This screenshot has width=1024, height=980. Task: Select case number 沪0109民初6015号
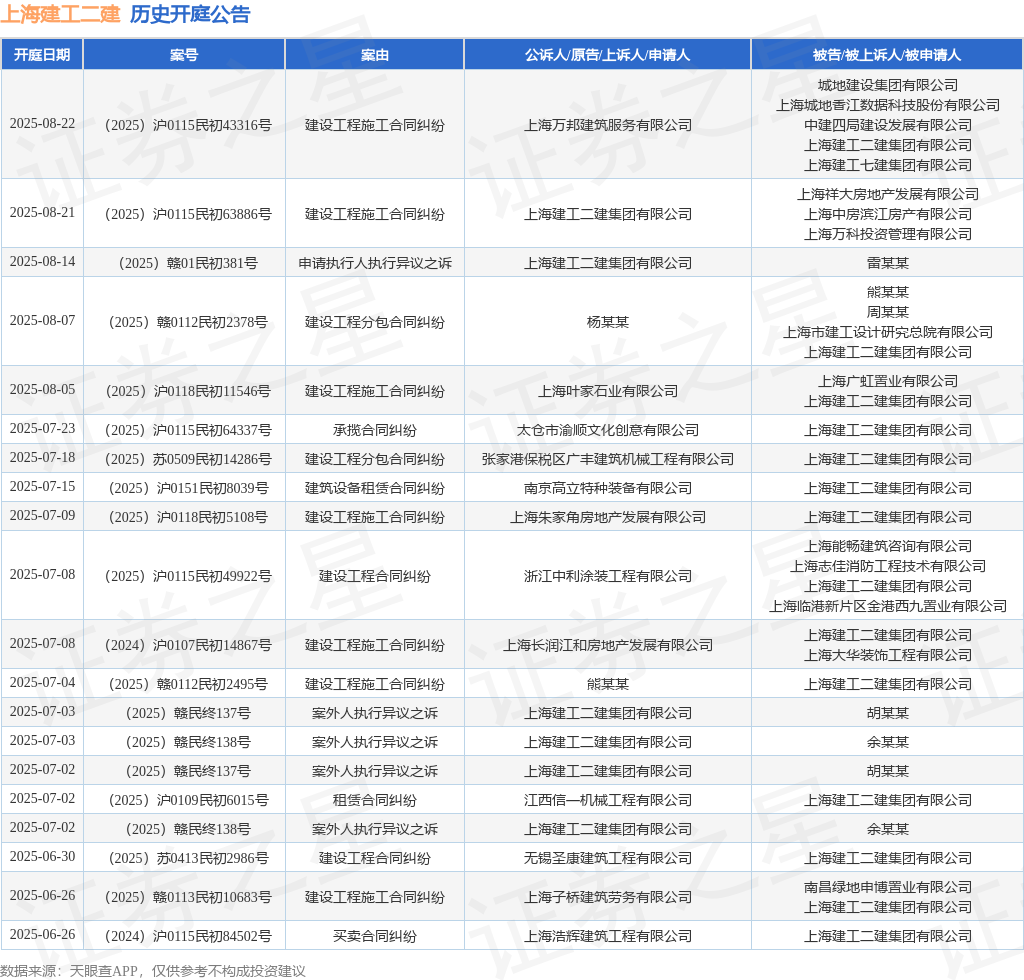188,800
